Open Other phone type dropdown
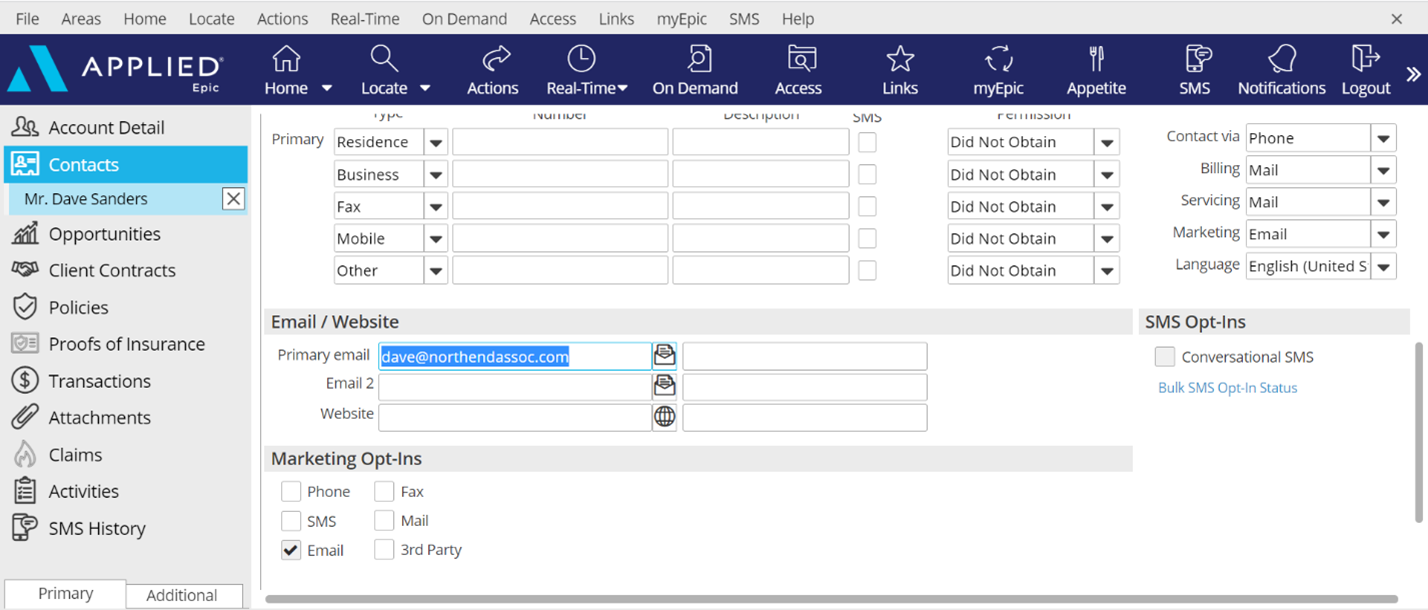The image size is (1428, 610). 436,270
